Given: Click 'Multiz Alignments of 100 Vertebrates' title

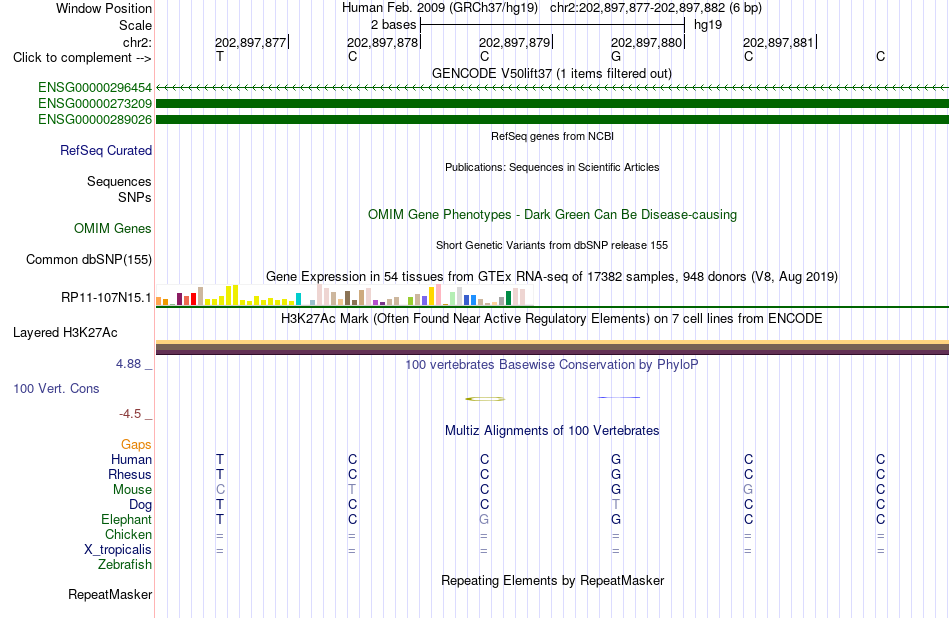Looking at the screenshot, I should pos(552,431).
